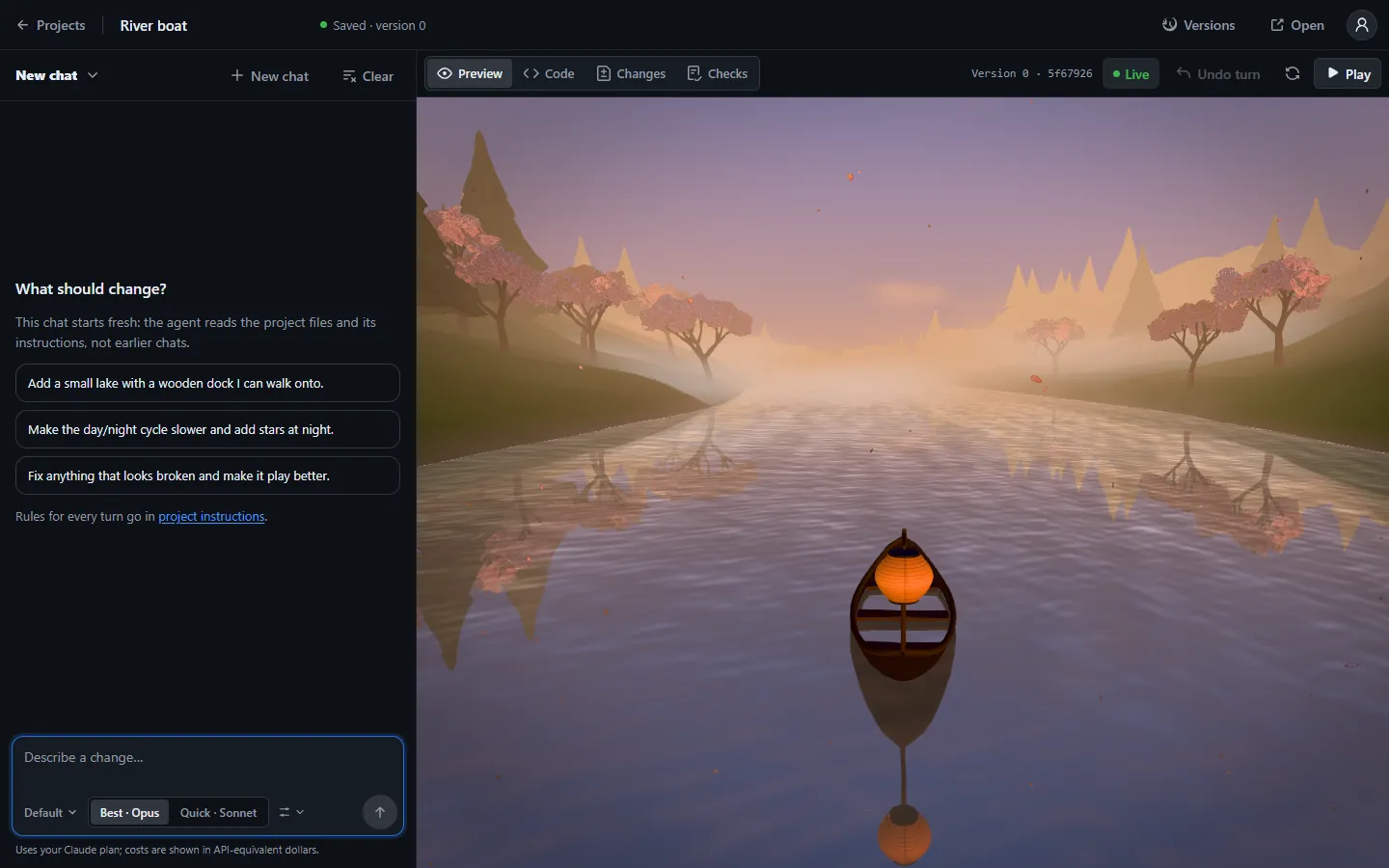Screen dimensions: 1389x868
Task: Select the Best · Opus model
Action: 129,813
